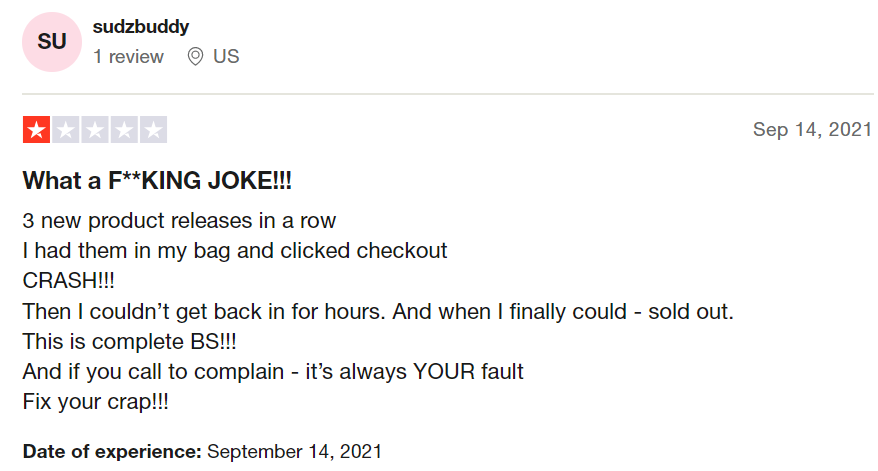
Task: Select the first red star
Action: point(36,130)
